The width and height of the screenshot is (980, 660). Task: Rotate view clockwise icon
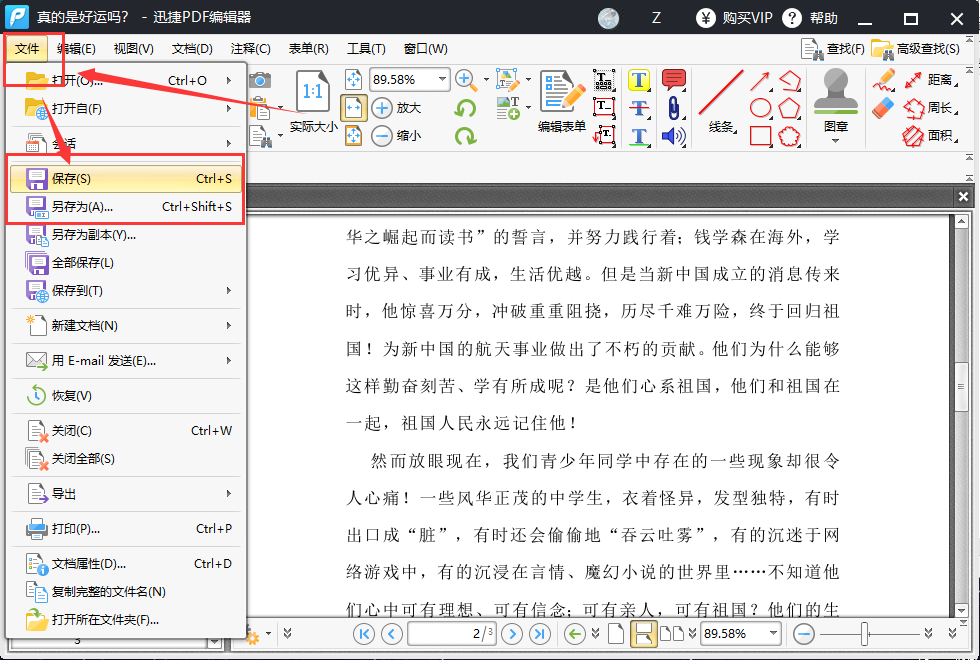(465, 136)
